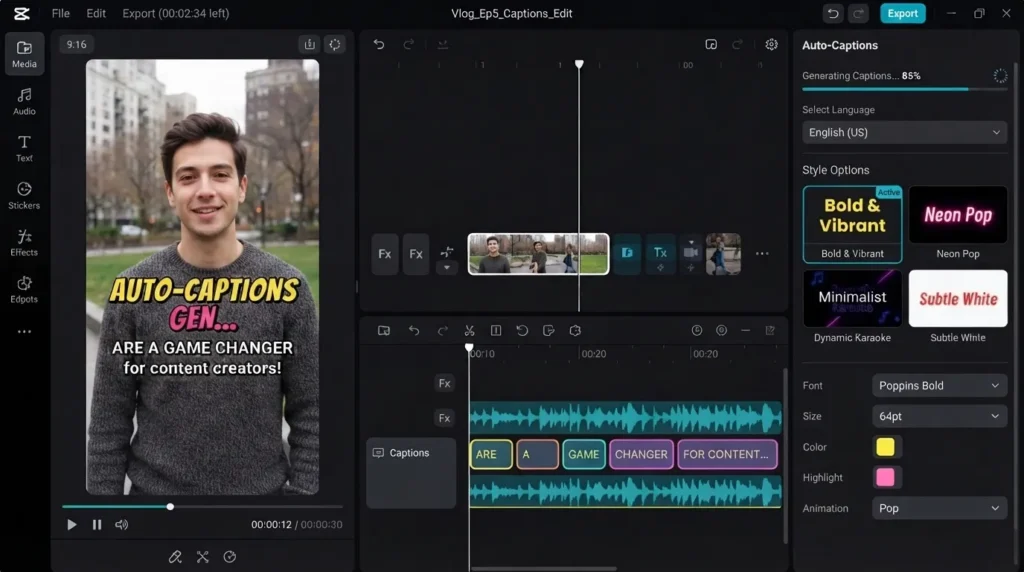Open Size dropdown 64pt
The image size is (1024, 572).
point(939,417)
